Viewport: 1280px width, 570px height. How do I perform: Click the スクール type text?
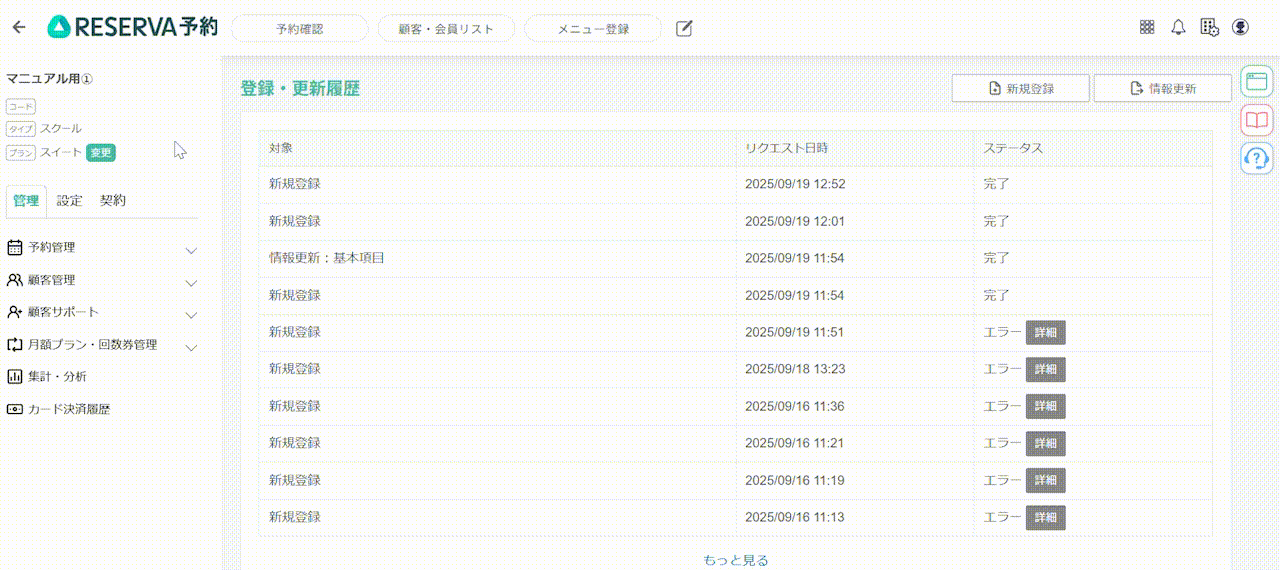pyautogui.click(x=61, y=129)
